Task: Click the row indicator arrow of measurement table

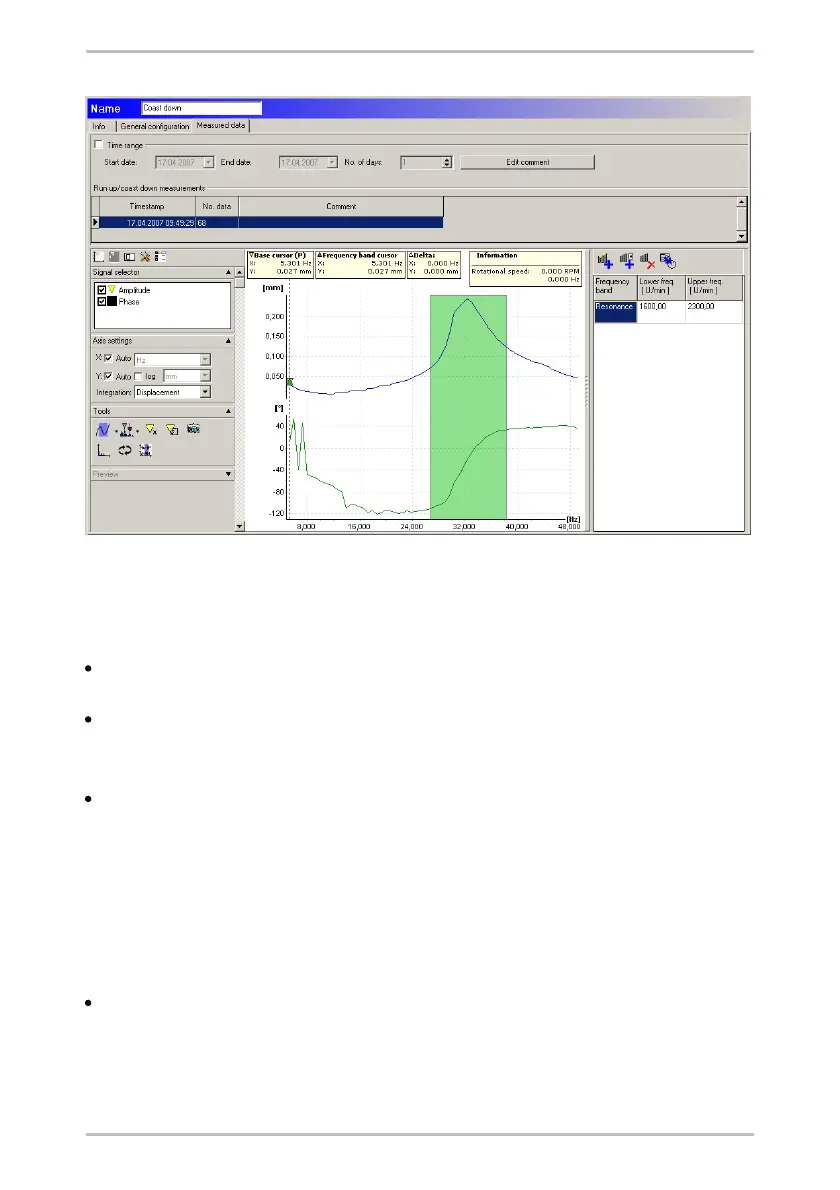Action: [x=96, y=222]
